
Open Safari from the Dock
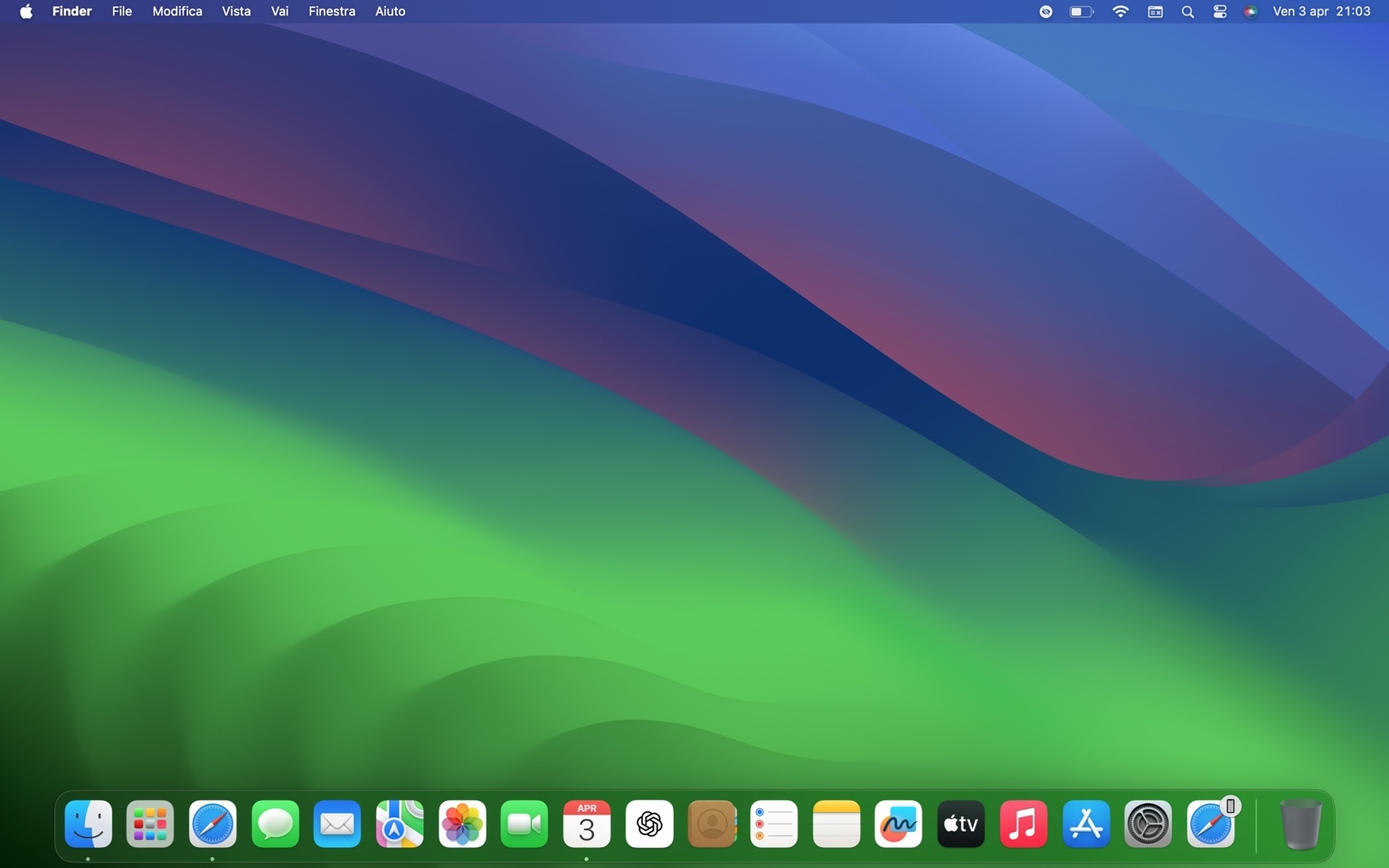coord(212,824)
